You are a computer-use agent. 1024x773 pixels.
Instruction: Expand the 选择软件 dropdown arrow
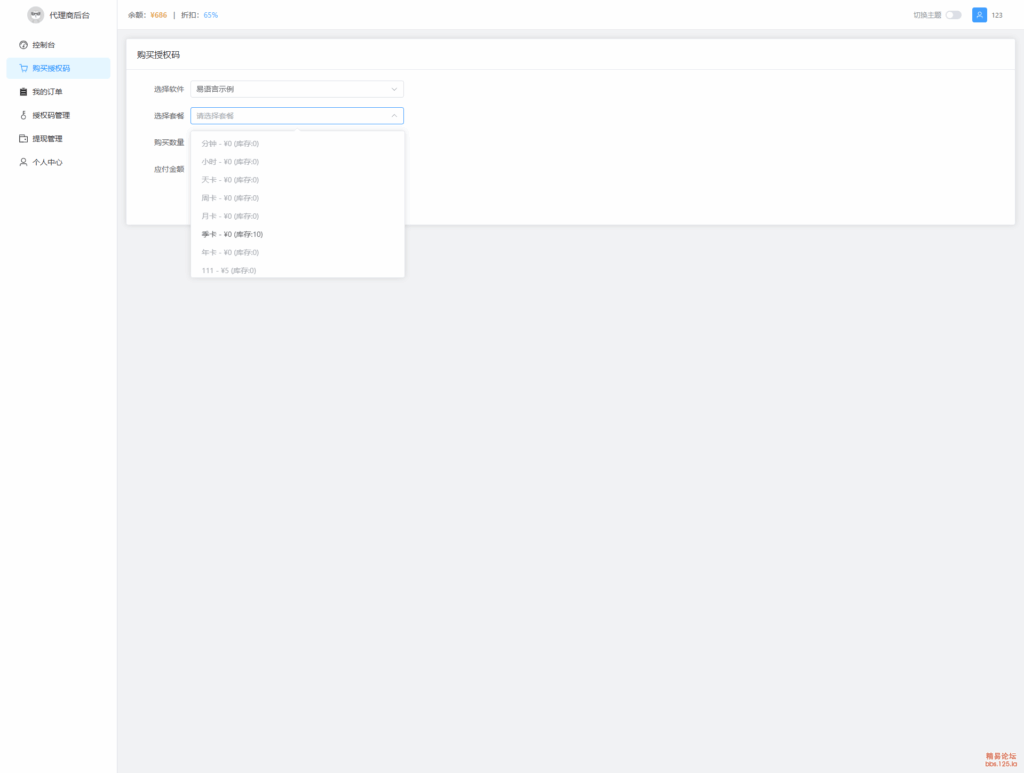[x=394, y=89]
